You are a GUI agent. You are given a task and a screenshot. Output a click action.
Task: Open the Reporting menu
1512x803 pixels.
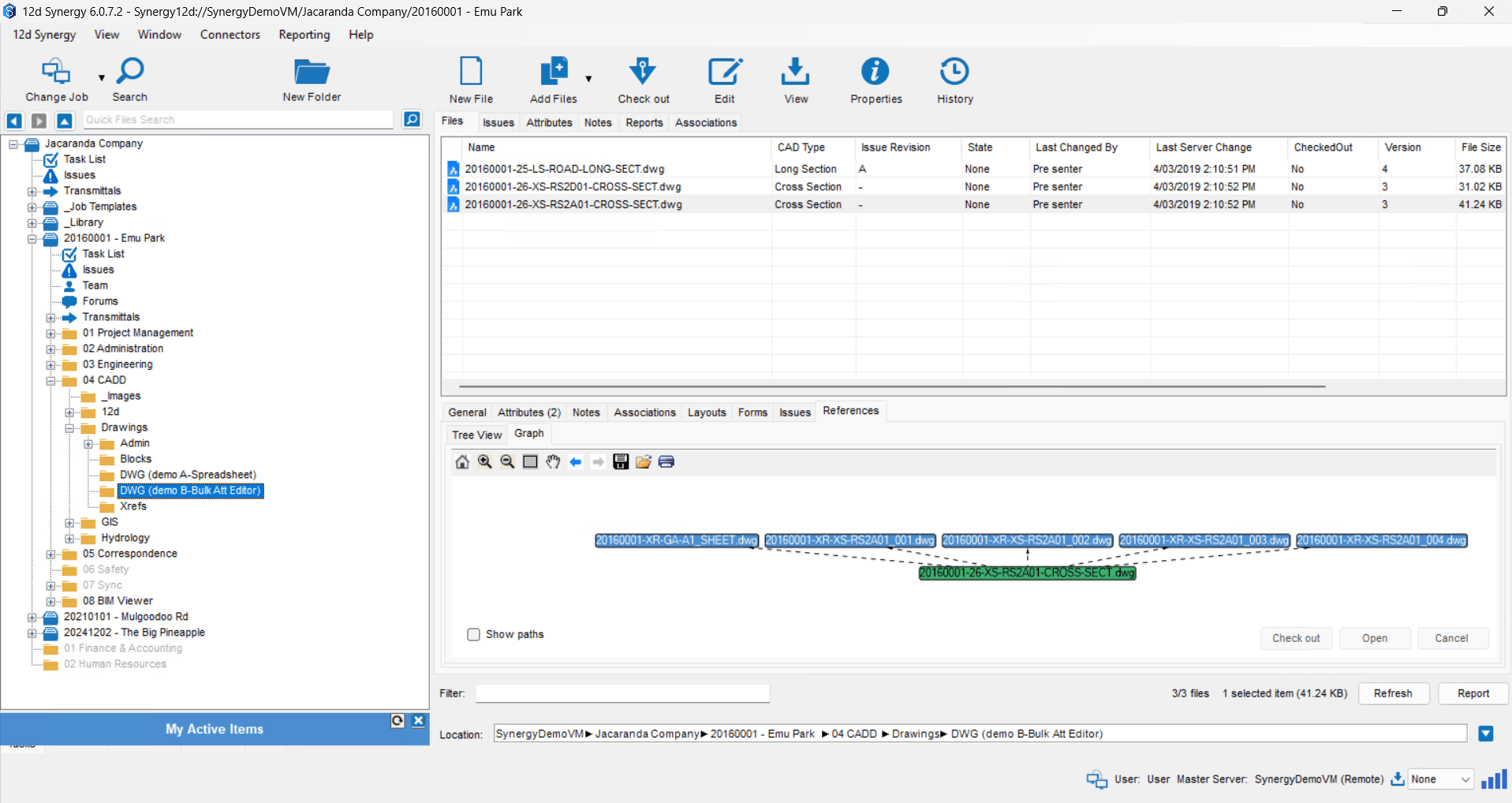[304, 35]
